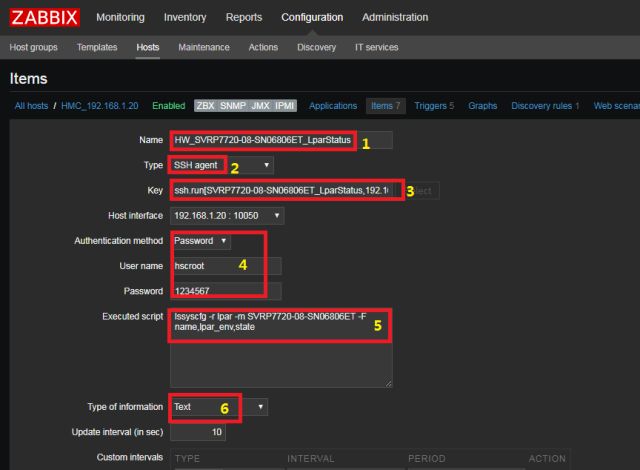Viewport: 640px width, 470px height.
Task: Open the Triggers 5 link
Action: coord(434,106)
